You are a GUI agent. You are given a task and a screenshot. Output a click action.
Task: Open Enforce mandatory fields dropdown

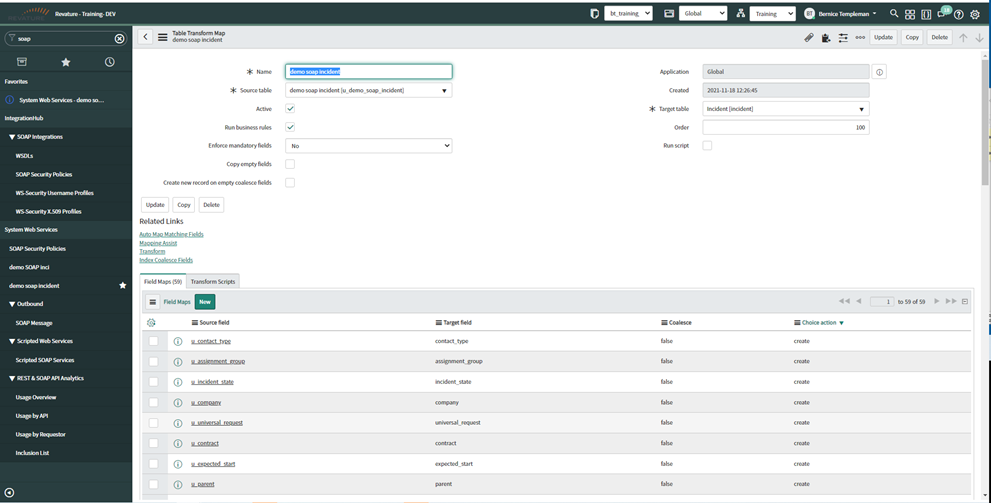368,145
